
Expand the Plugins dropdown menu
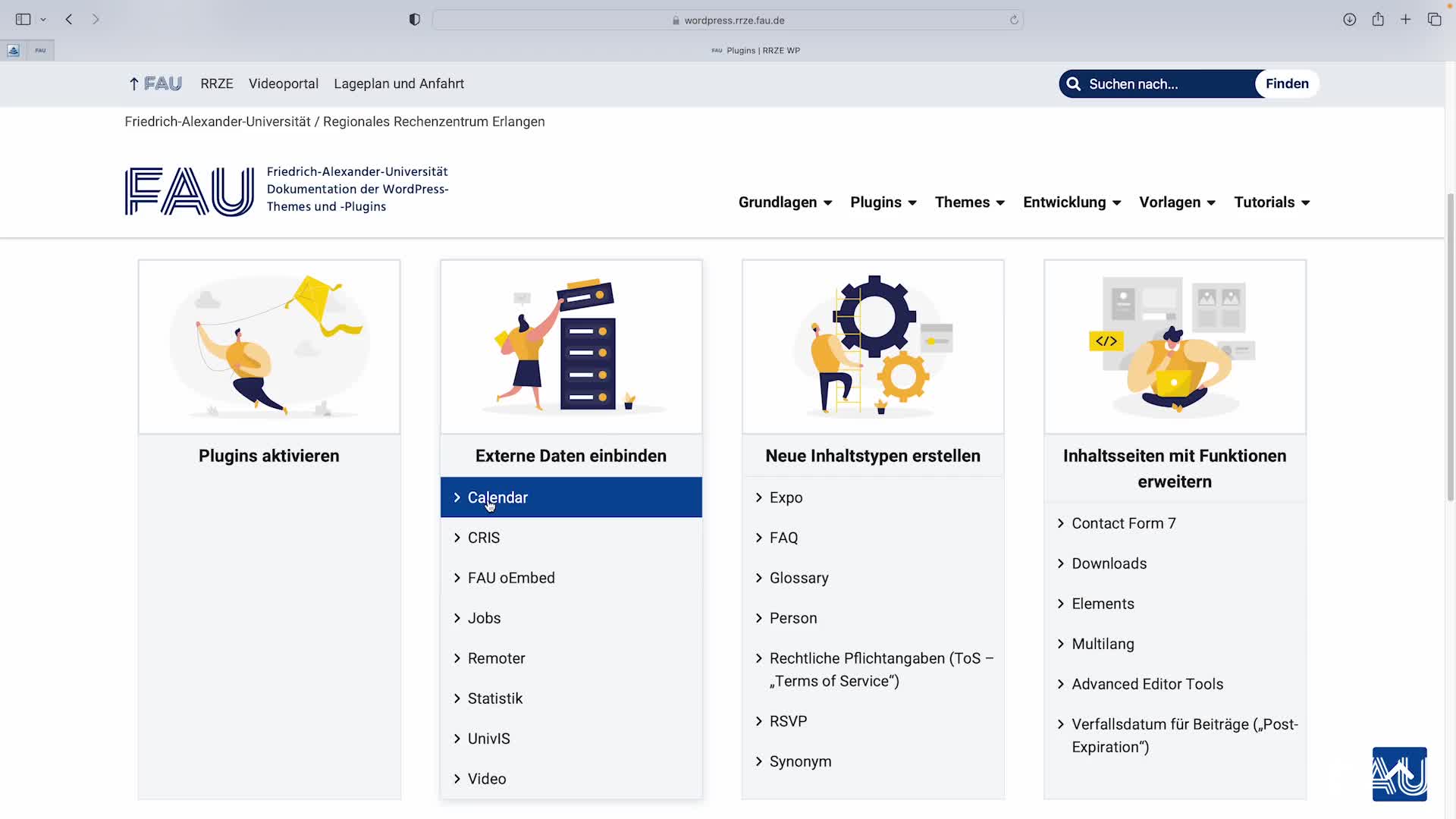[883, 202]
